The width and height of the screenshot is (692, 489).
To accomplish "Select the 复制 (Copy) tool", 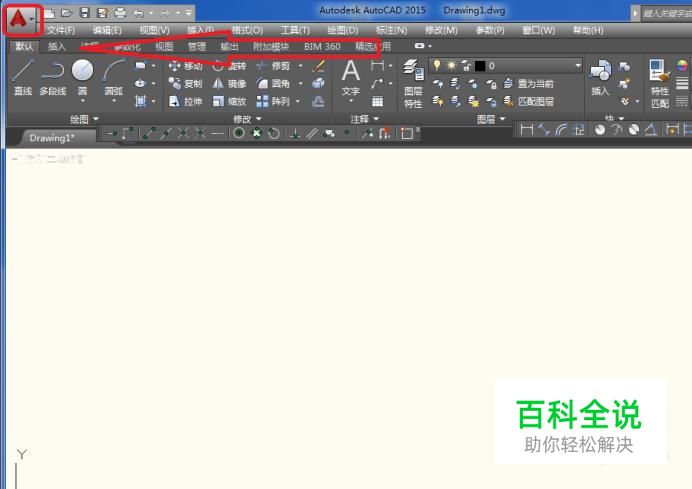I will point(185,83).
